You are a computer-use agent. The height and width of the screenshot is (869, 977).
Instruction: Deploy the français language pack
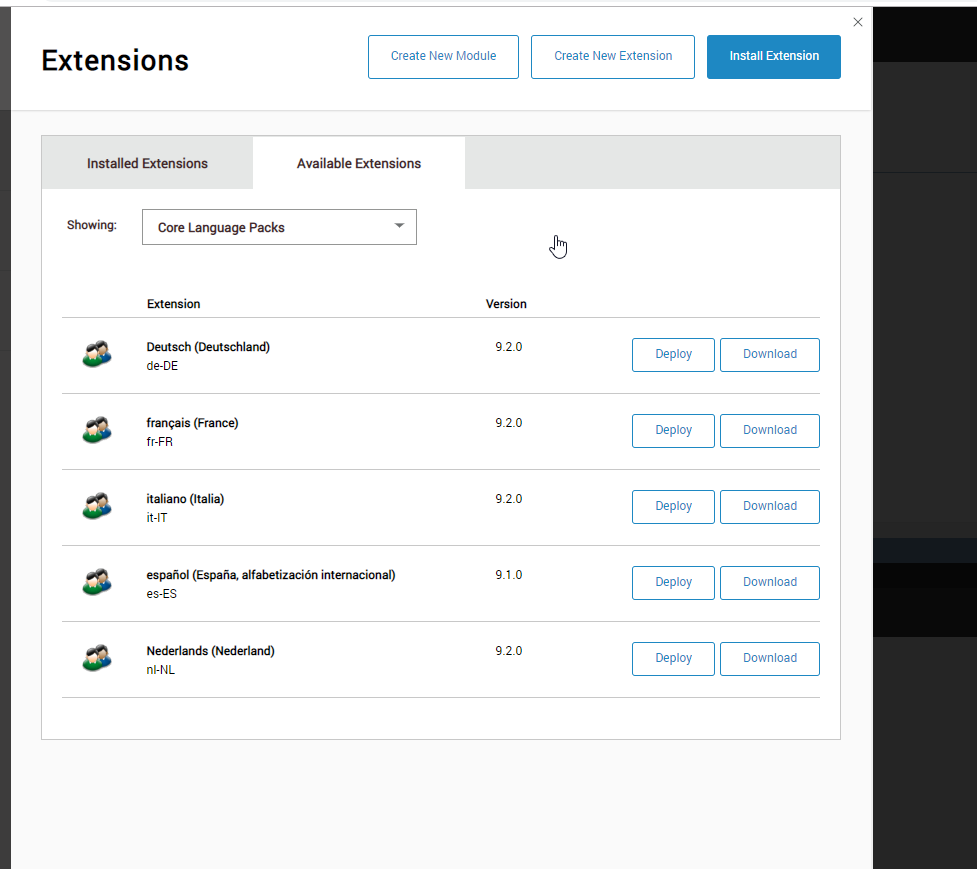tap(673, 430)
